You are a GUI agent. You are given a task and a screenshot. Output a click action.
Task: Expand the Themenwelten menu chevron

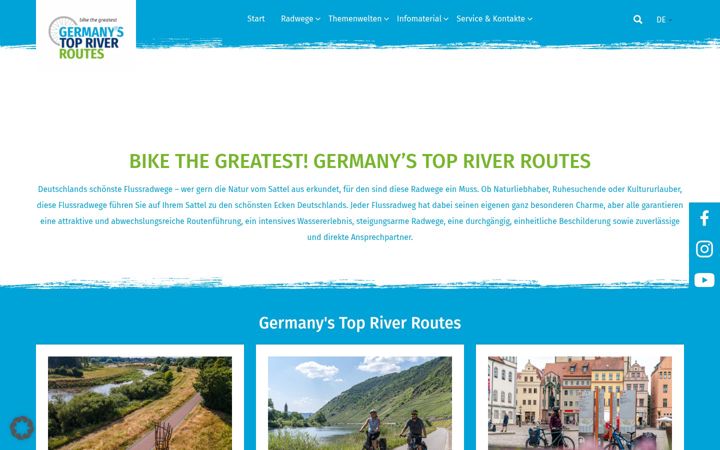[386, 19]
